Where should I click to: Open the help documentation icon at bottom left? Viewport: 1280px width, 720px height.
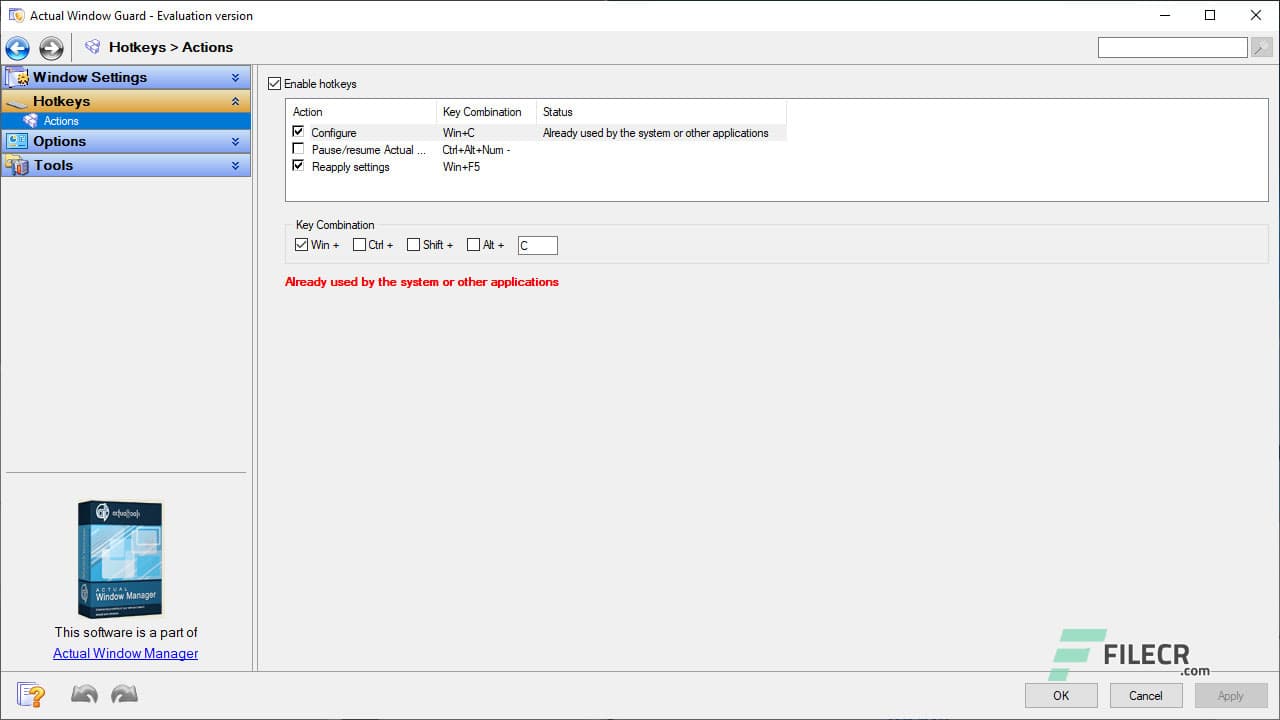(30, 694)
